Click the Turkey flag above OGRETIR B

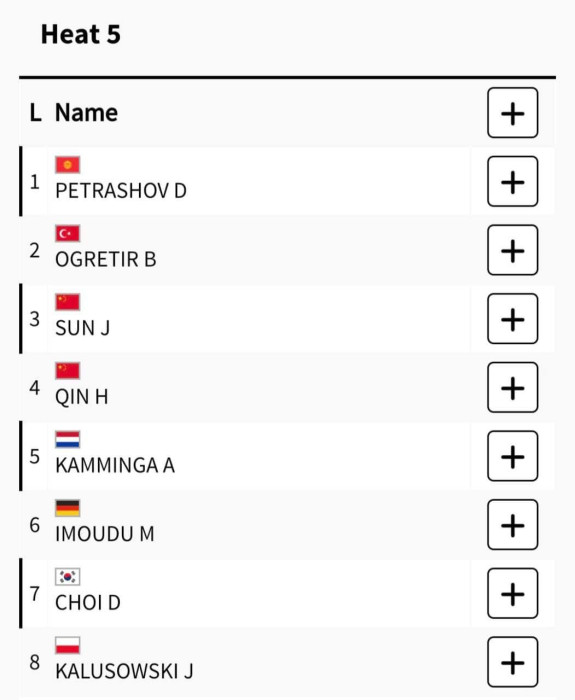pos(68,233)
